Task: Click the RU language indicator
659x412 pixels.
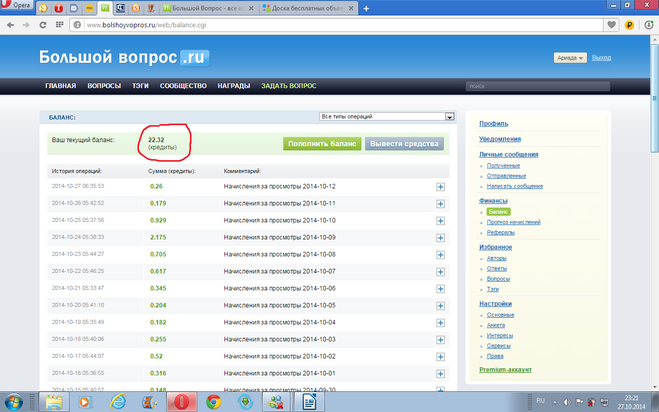Action: [540, 401]
